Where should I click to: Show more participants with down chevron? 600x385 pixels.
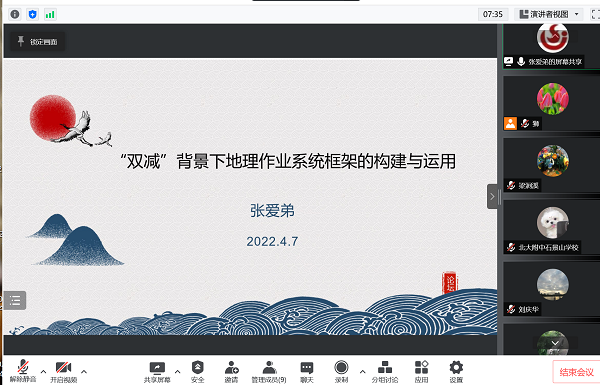click(555, 343)
